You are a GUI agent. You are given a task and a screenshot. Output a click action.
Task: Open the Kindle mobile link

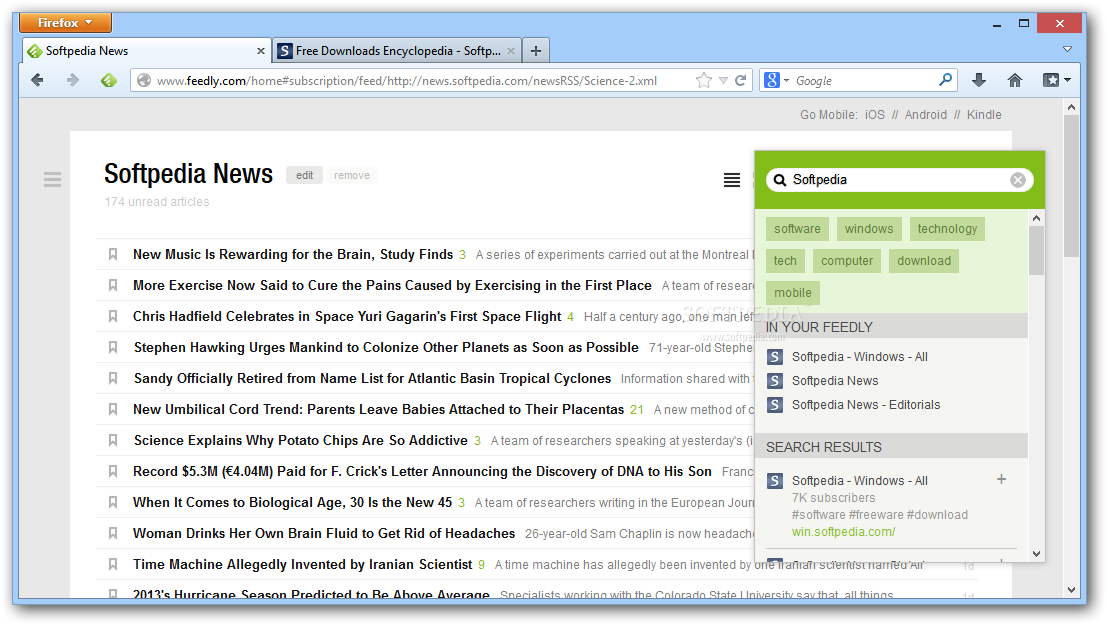tap(984, 114)
